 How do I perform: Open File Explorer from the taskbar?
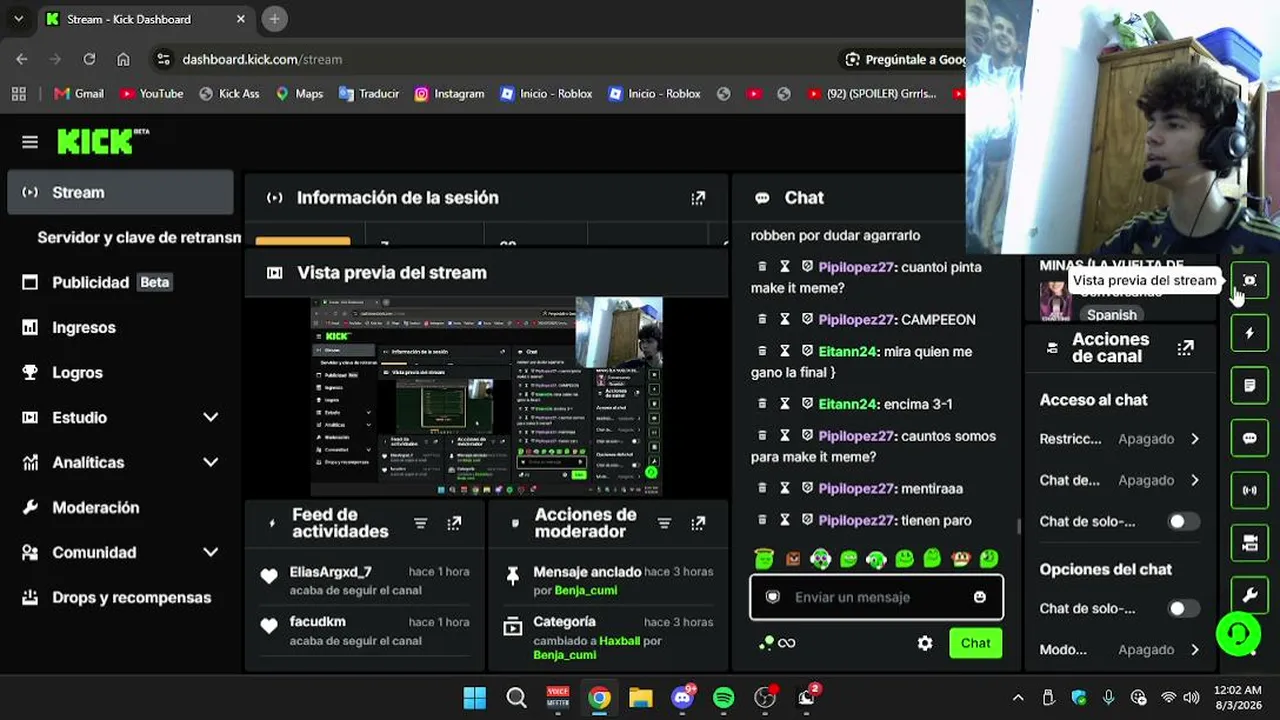pyautogui.click(x=641, y=697)
